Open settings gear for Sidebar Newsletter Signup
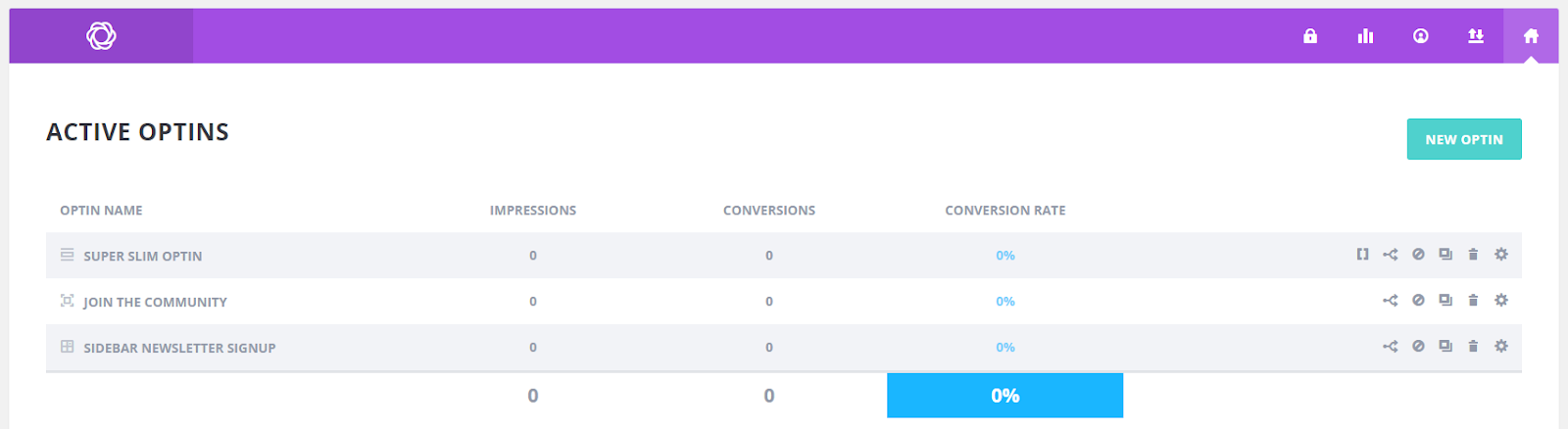 (1501, 347)
